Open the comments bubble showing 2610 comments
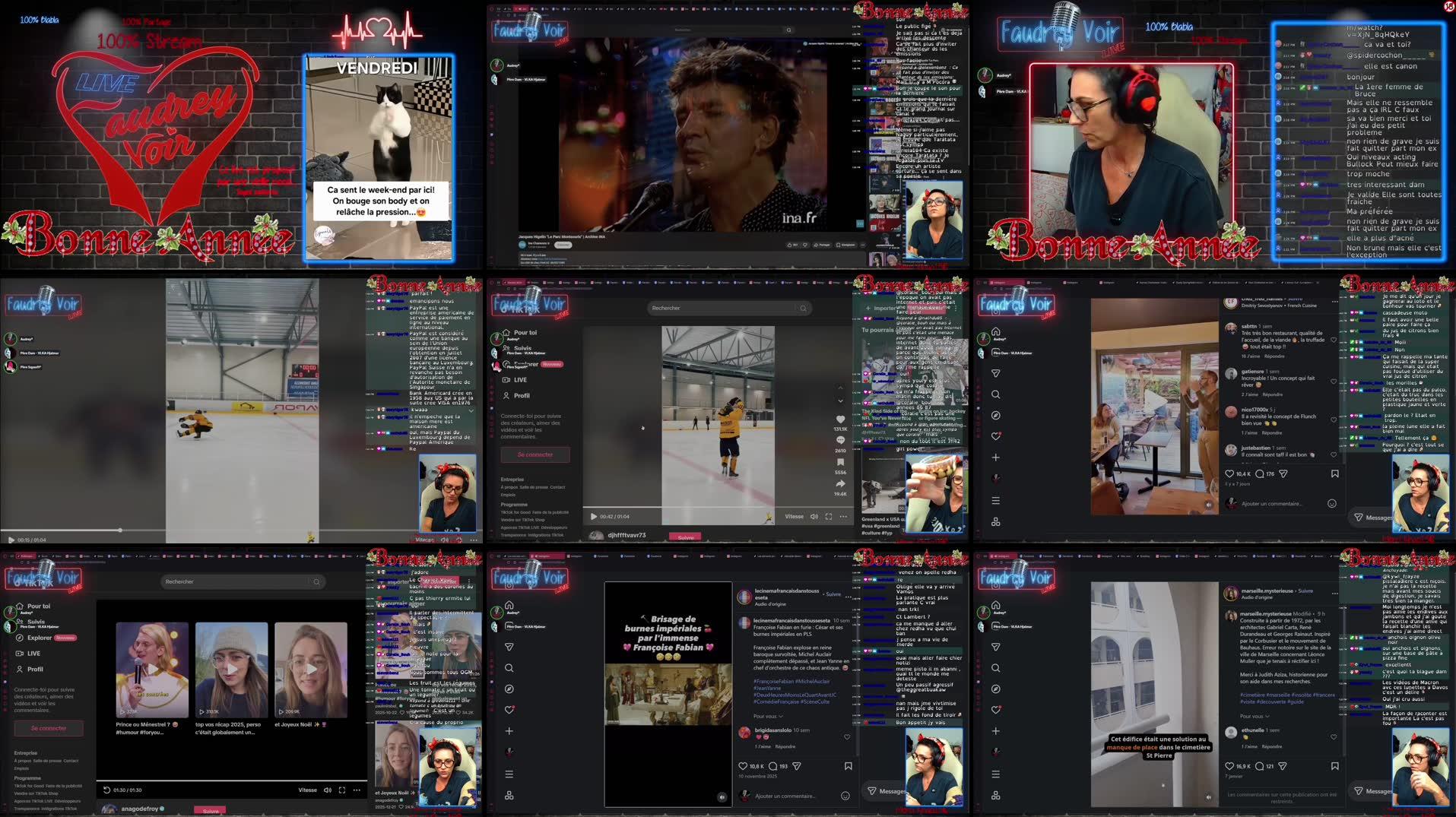 tap(839, 439)
